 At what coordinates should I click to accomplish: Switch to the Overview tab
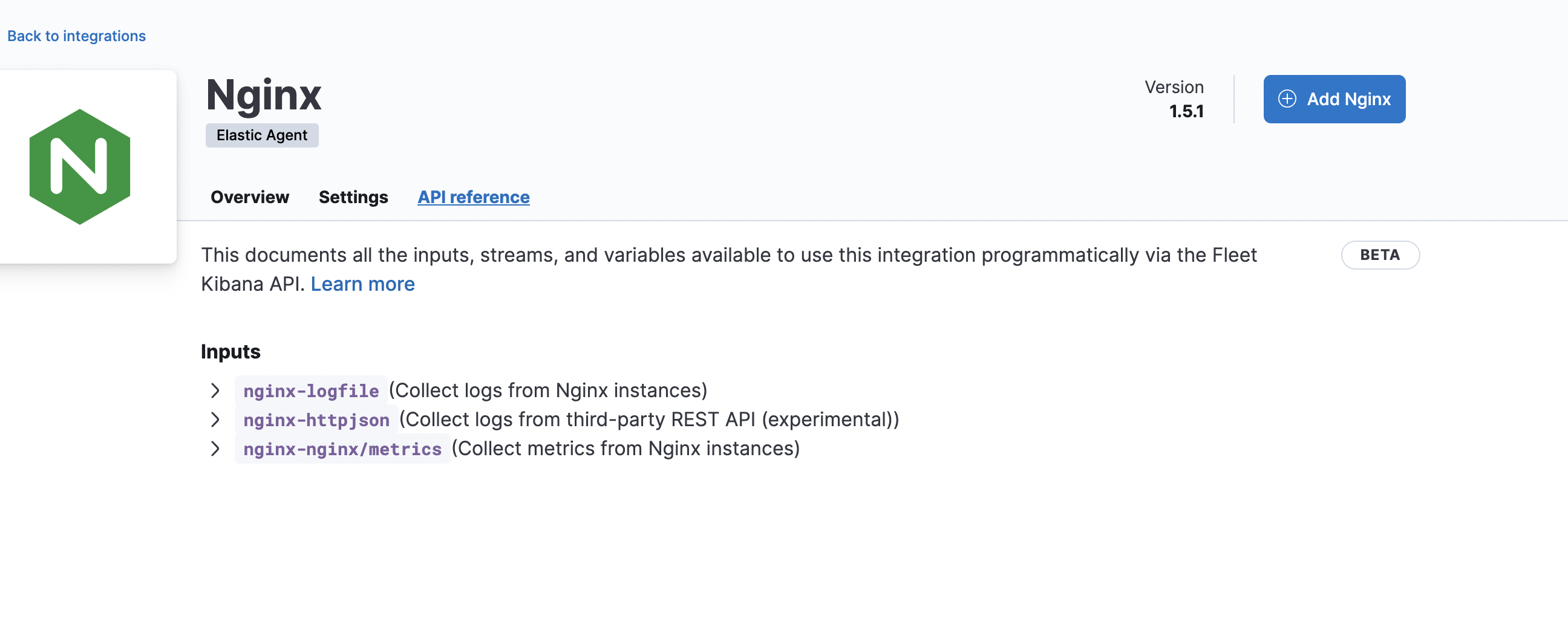pyautogui.click(x=249, y=196)
